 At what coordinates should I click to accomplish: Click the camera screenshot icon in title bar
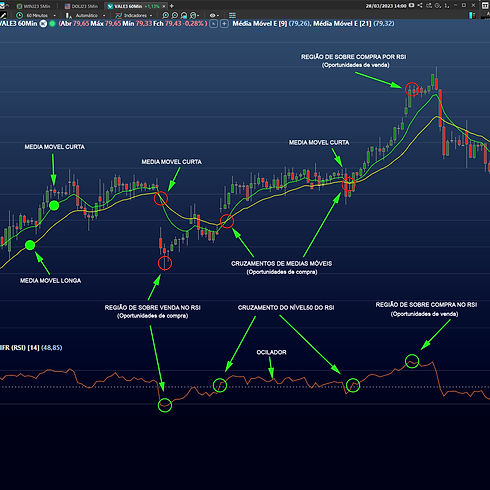411,5
